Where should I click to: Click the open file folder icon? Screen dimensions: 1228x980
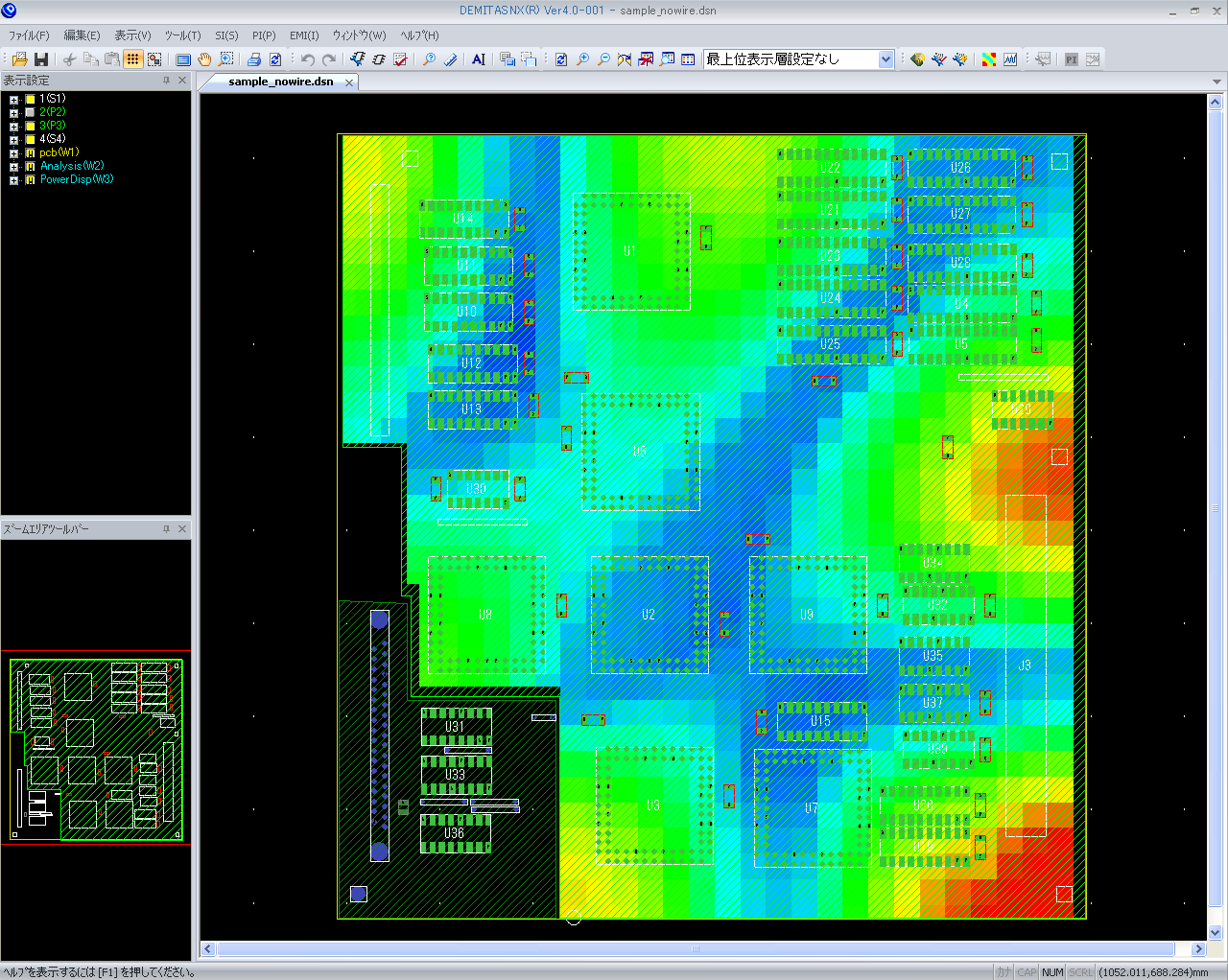tap(19, 59)
